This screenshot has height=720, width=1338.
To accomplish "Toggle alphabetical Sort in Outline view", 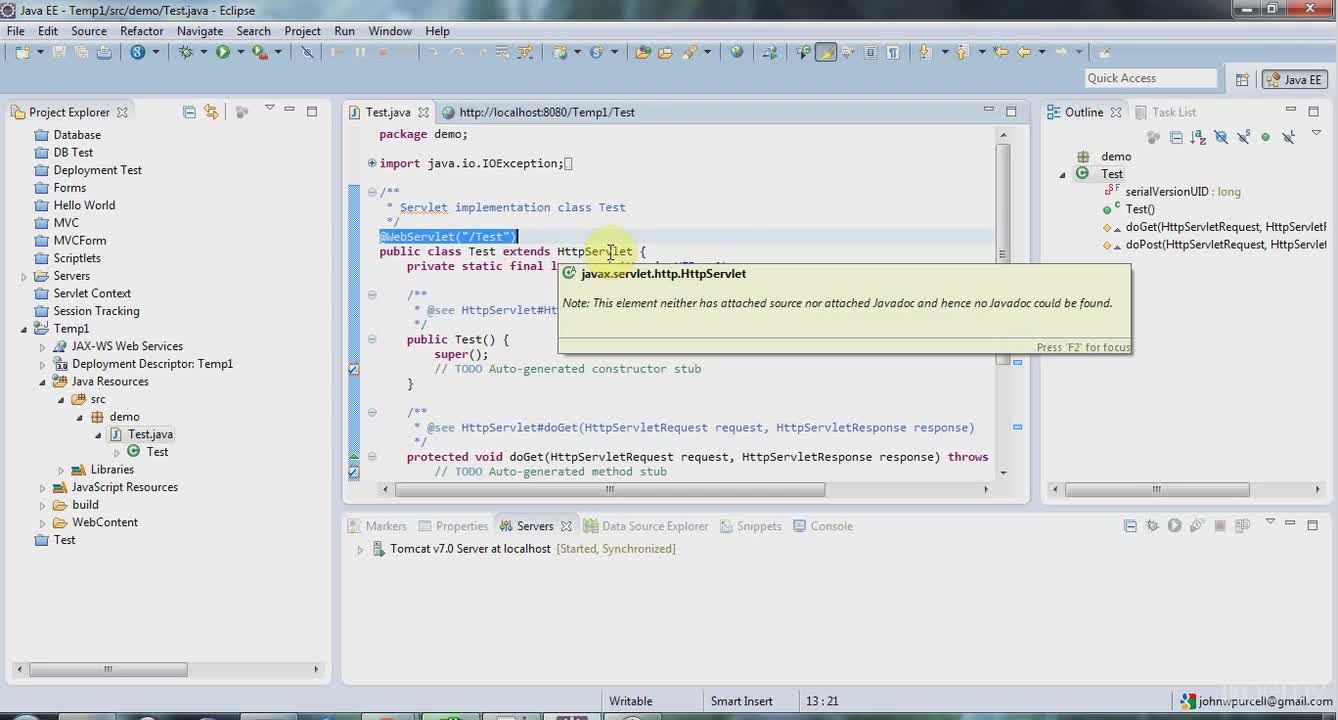I will tap(1198, 137).
